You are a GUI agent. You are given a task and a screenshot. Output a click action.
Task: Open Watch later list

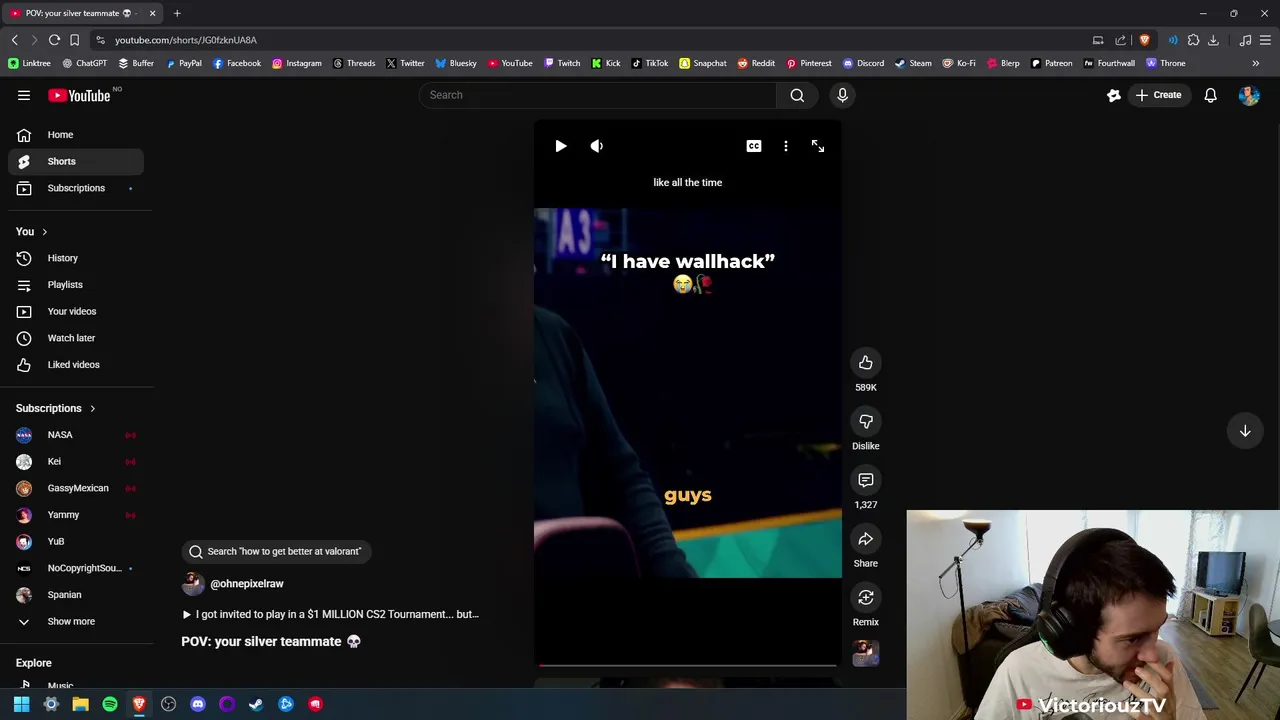(x=76, y=338)
